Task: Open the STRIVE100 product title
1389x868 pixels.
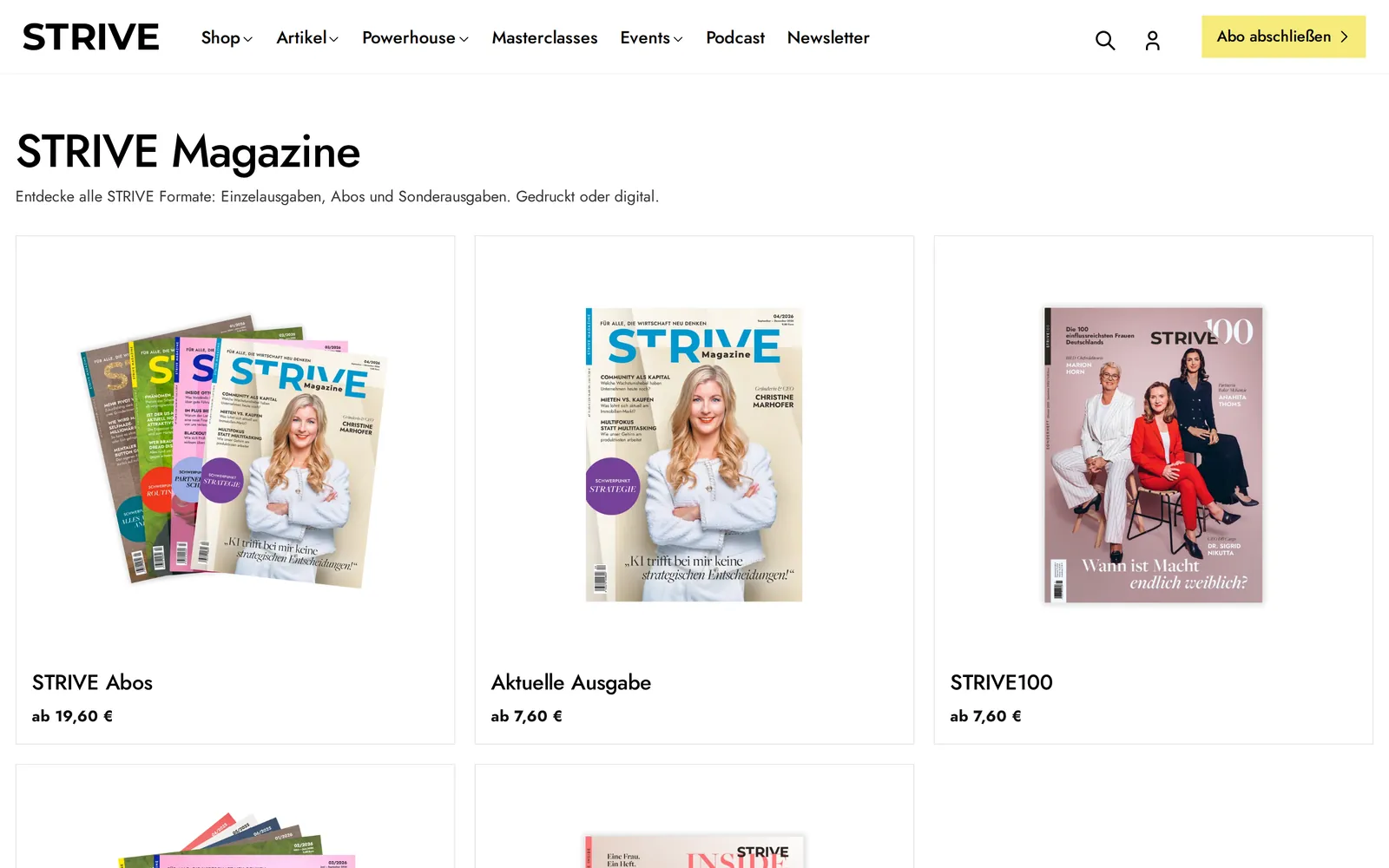Action: [1001, 682]
